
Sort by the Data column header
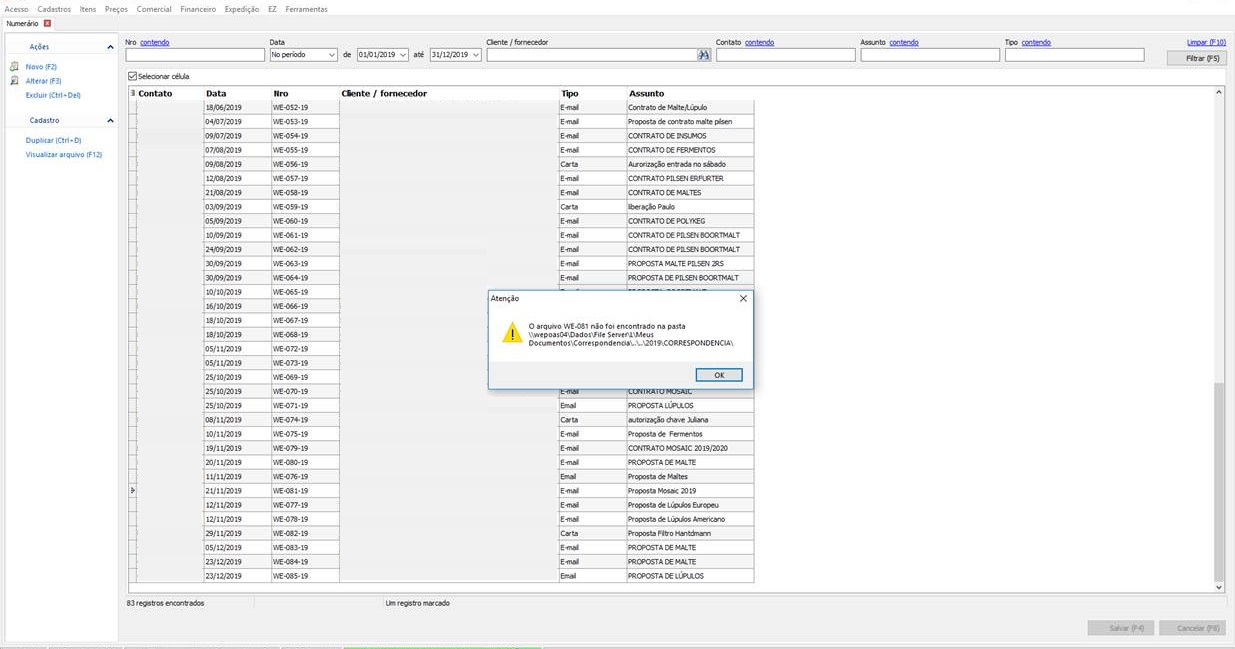[x=236, y=93]
